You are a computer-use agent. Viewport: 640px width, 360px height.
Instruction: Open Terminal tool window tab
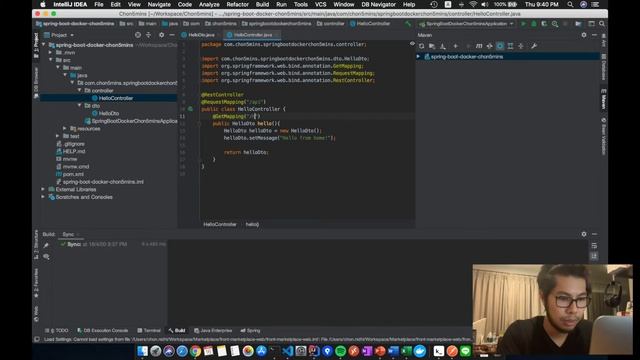(149, 331)
